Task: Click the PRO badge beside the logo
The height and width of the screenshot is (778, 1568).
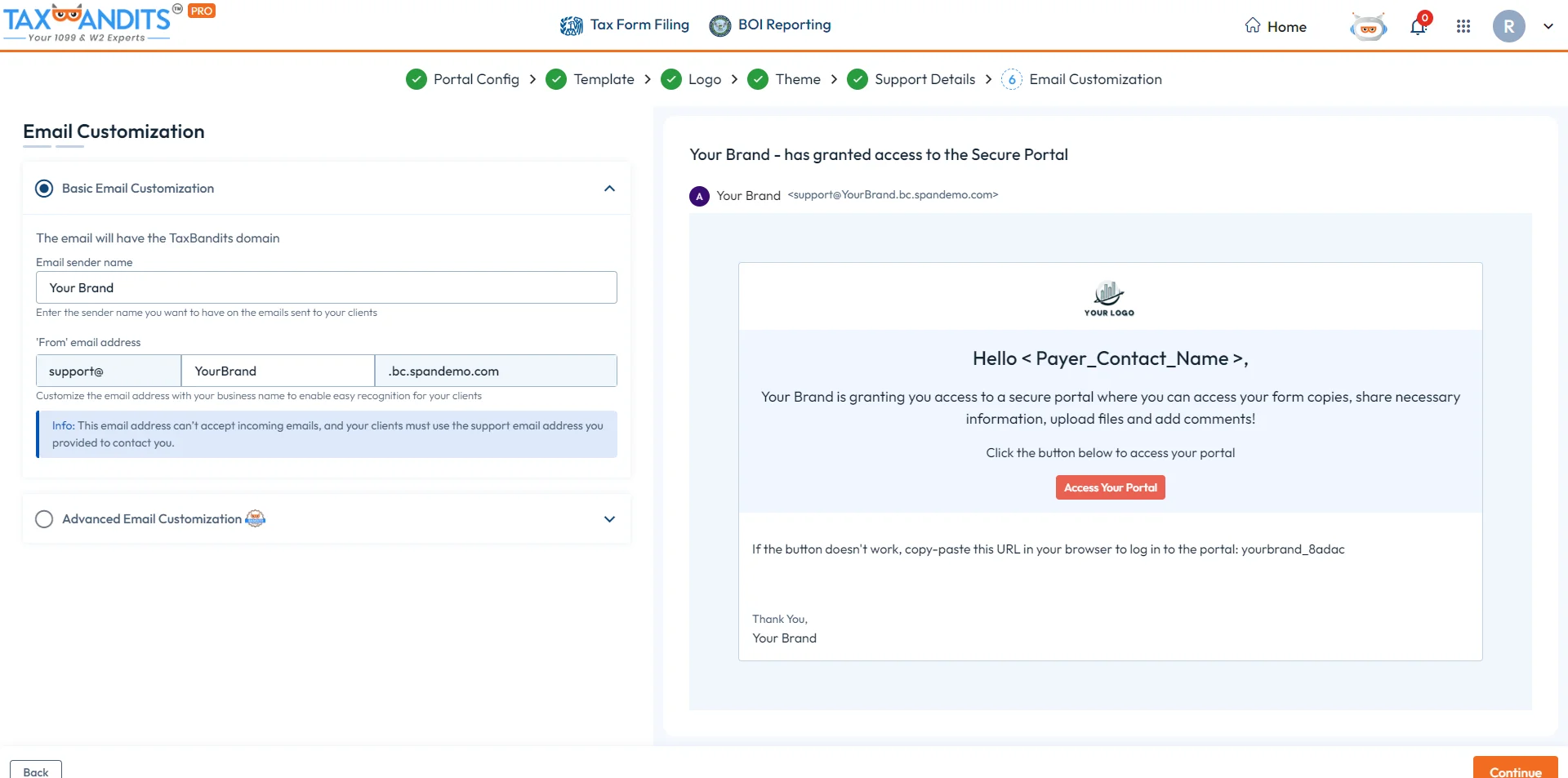Action: (202, 11)
